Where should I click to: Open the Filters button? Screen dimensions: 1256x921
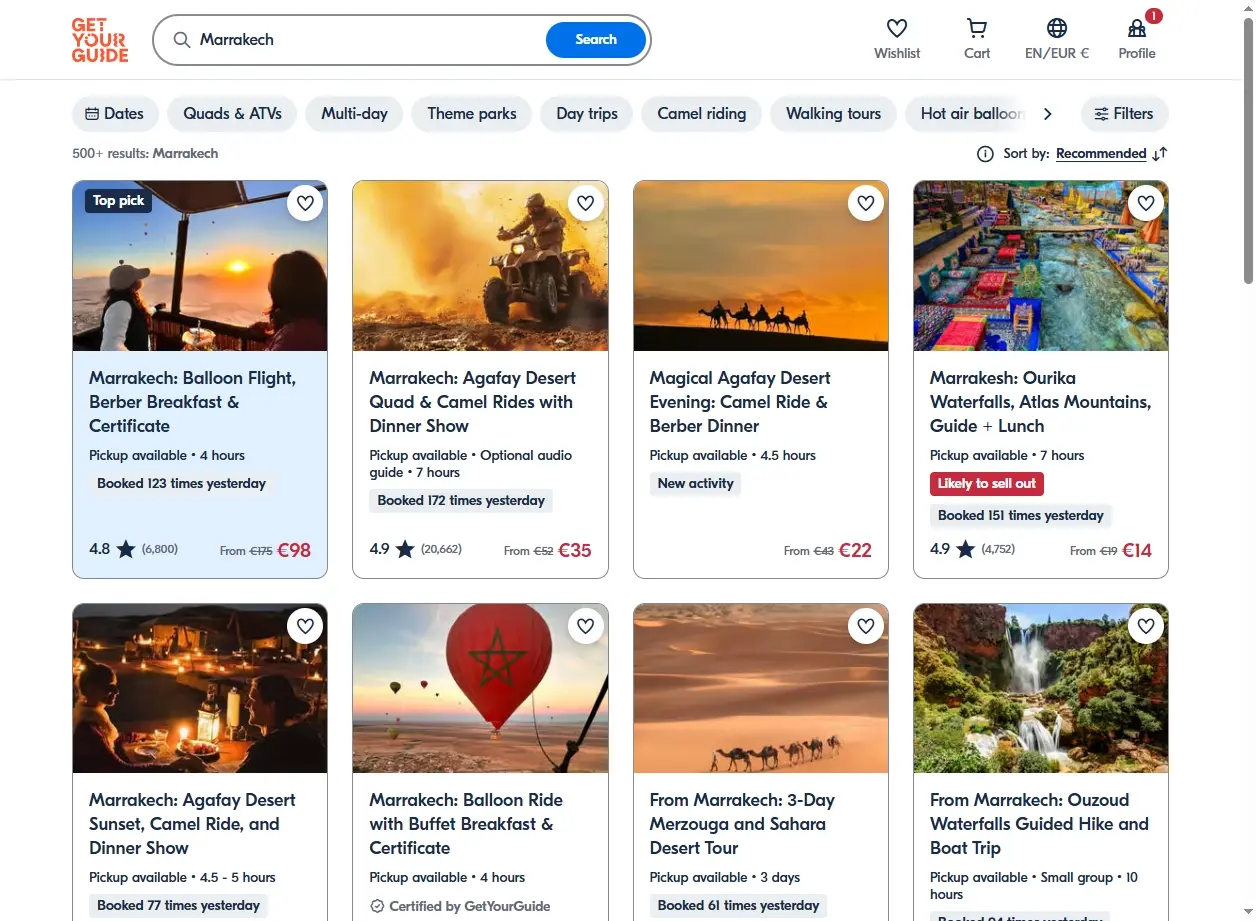1124,114
